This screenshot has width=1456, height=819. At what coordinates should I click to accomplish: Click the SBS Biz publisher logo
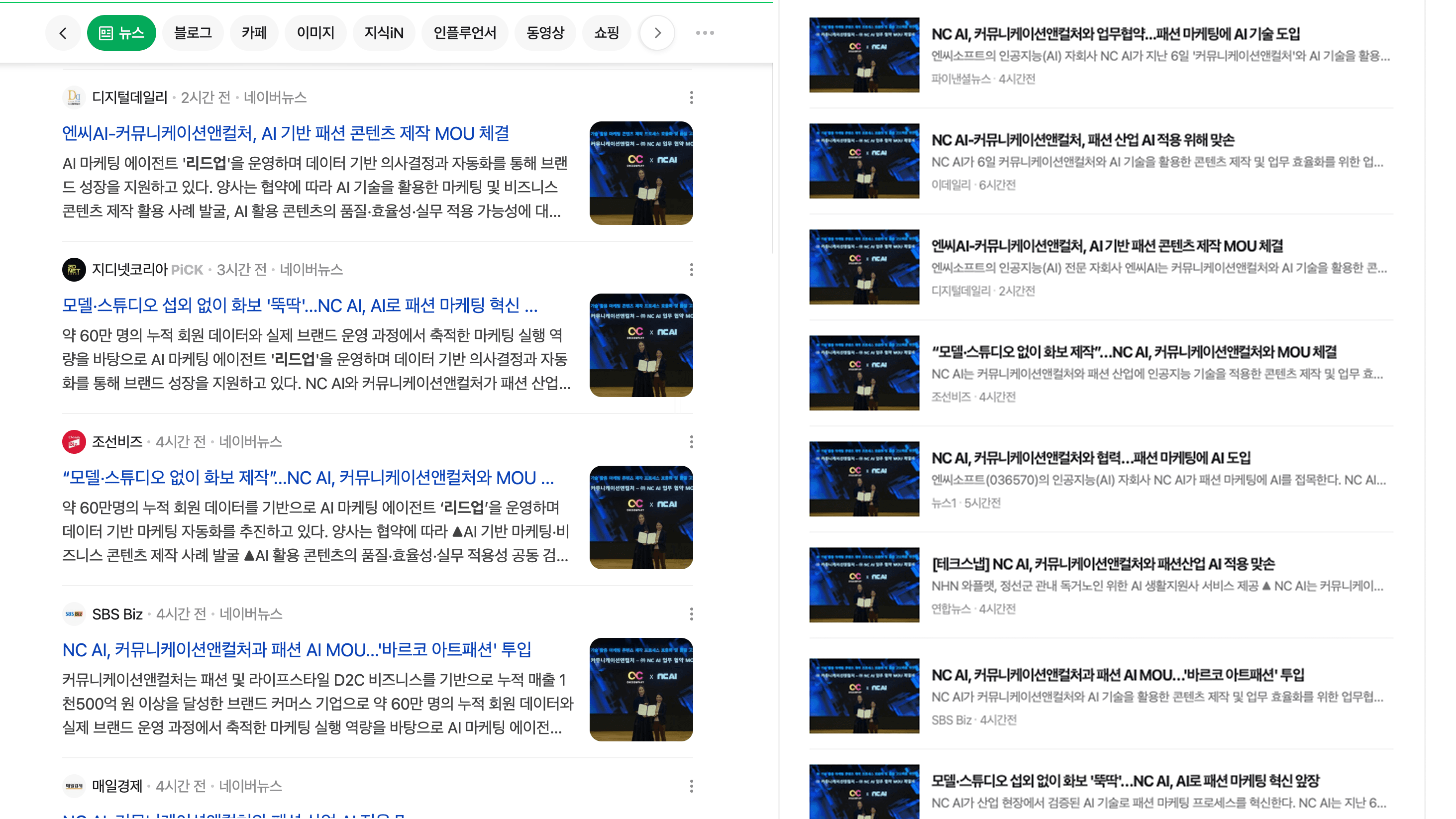pyautogui.click(x=74, y=614)
